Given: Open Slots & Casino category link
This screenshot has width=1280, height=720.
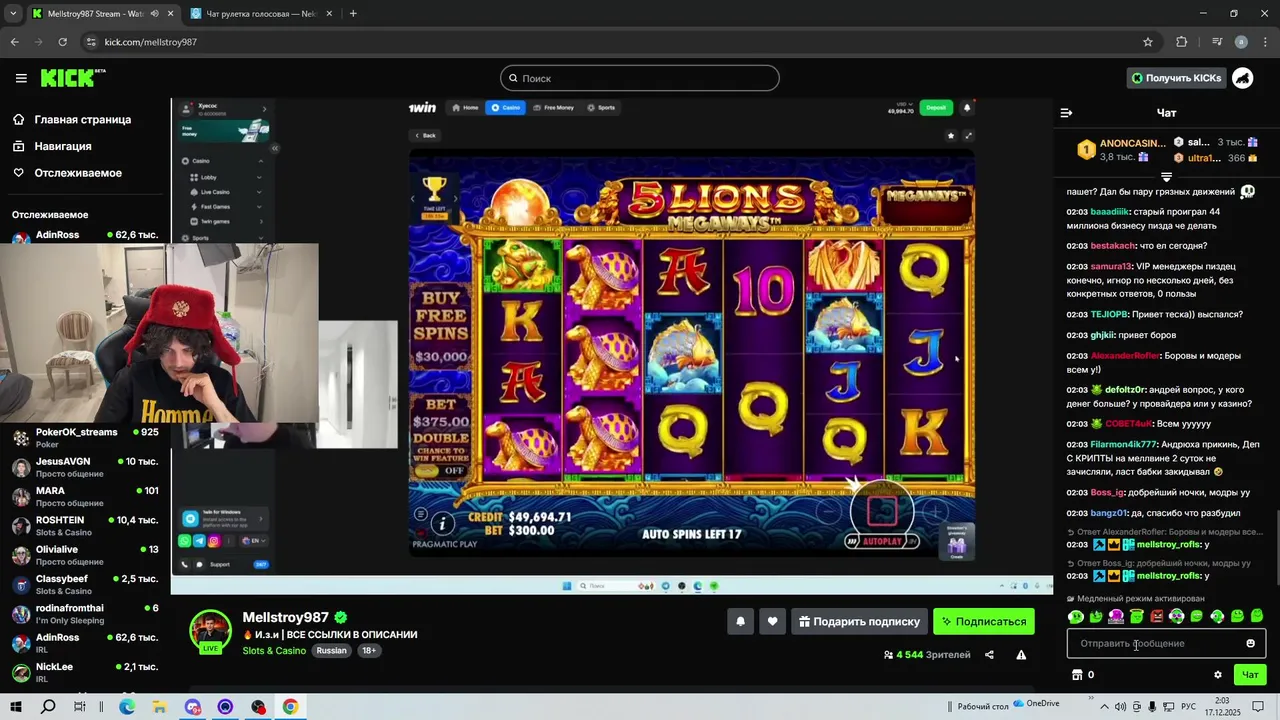Looking at the screenshot, I should [x=274, y=651].
